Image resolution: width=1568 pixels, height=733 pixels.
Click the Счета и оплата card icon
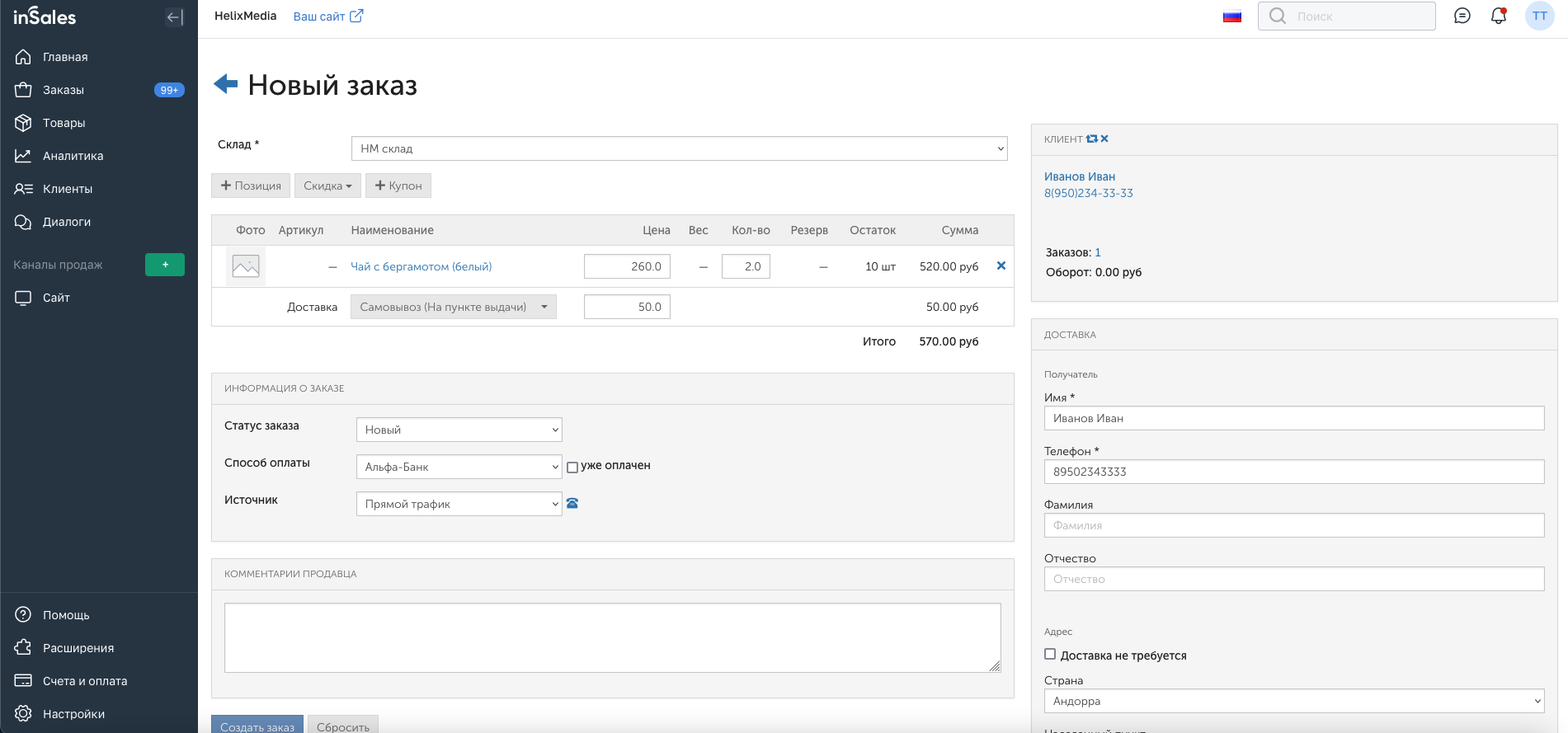click(23, 681)
